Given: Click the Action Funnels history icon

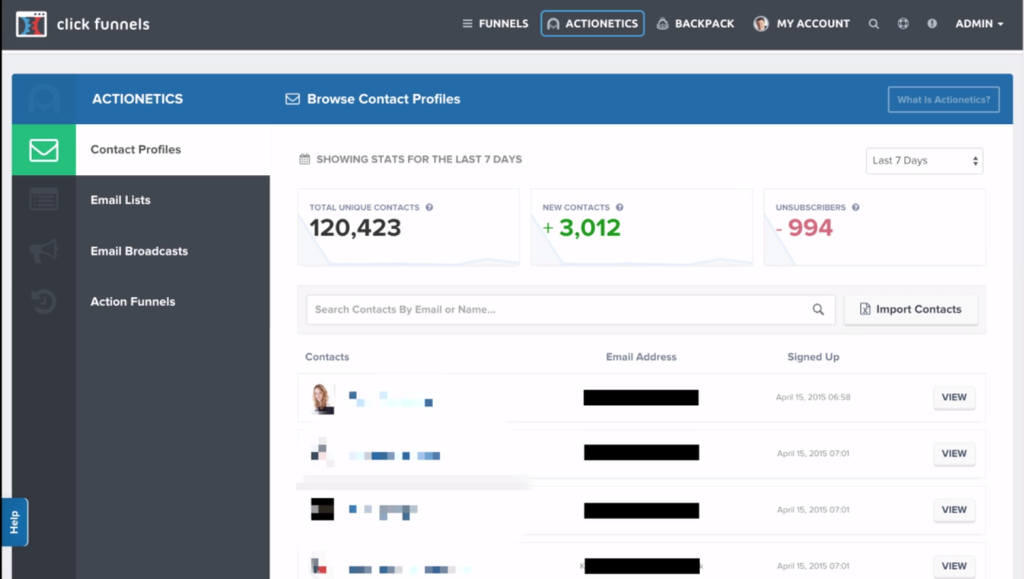Looking at the screenshot, I should 44,302.
